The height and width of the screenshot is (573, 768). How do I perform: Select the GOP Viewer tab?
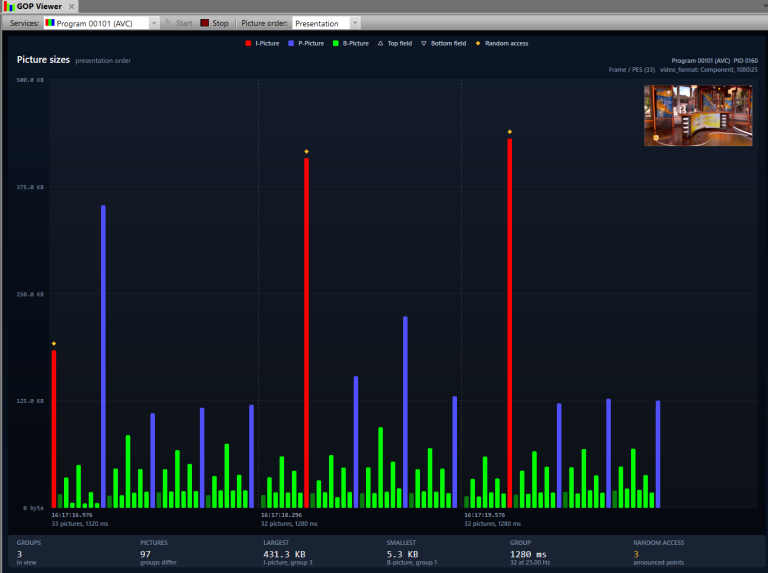[x=39, y=6]
